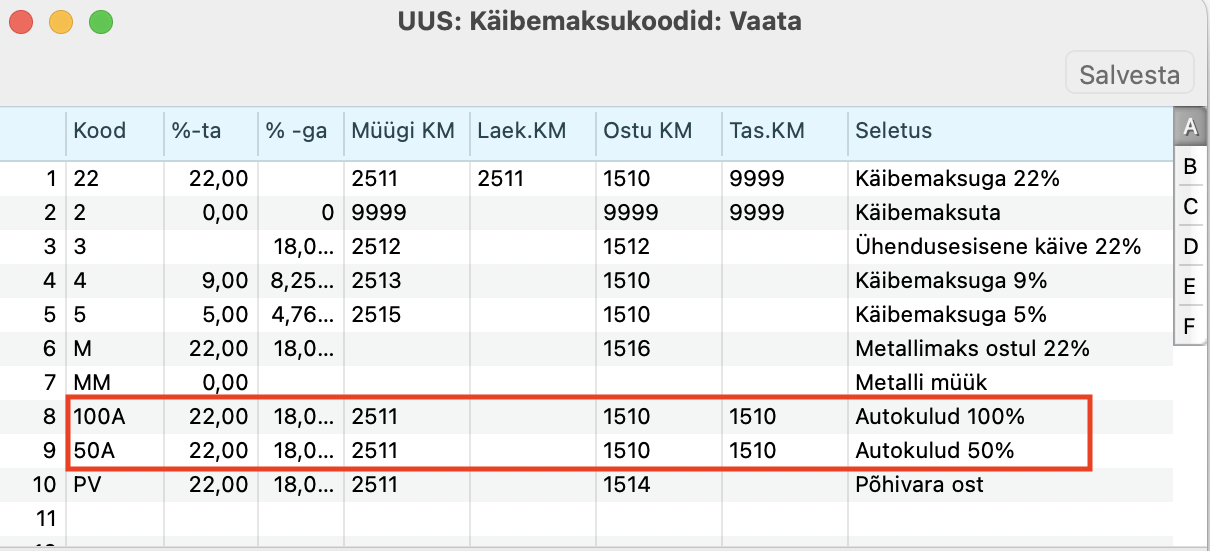Switch to tab A
The height and width of the screenshot is (551, 1210).
[x=1190, y=127]
